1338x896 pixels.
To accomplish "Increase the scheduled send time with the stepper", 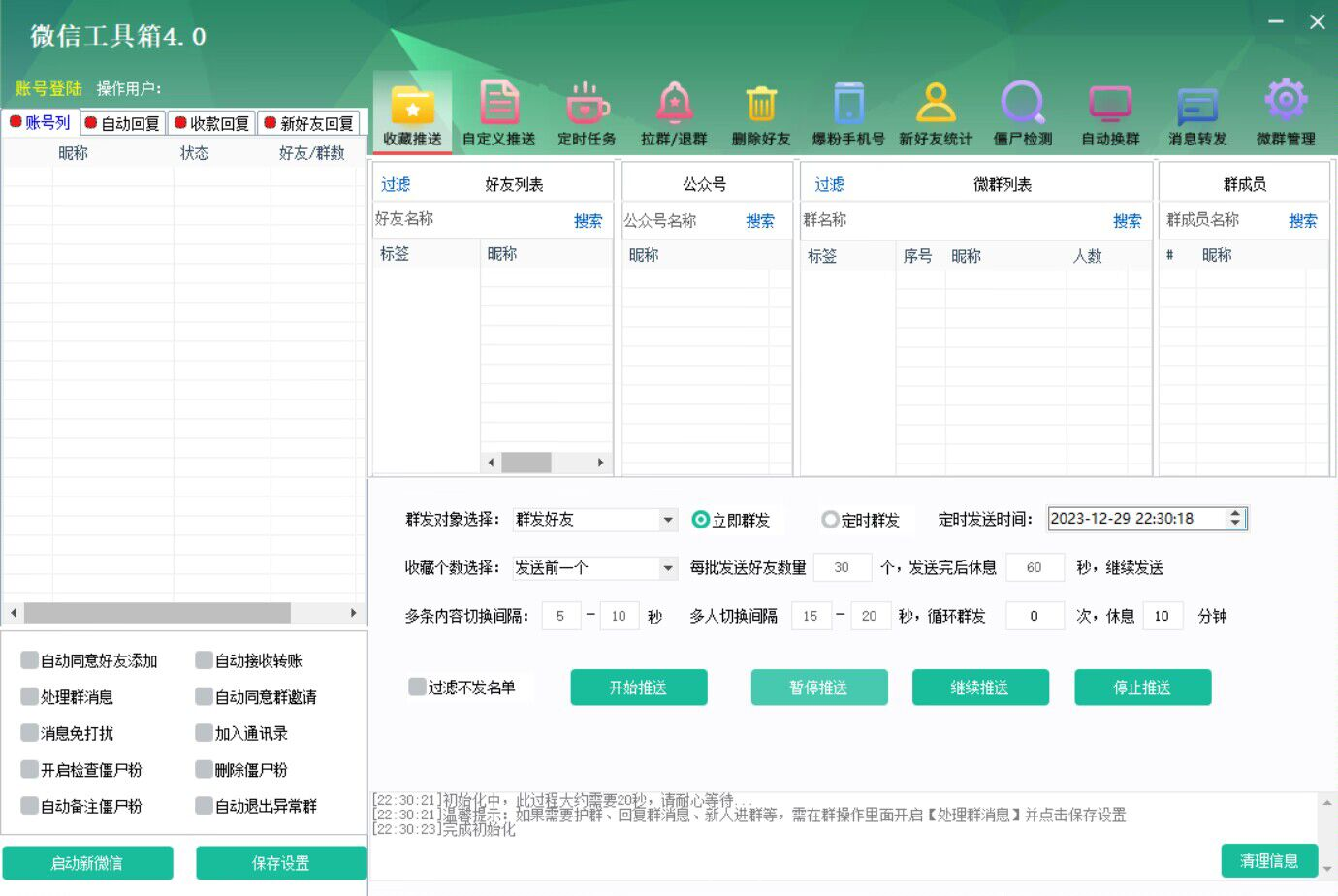I will click(1235, 512).
